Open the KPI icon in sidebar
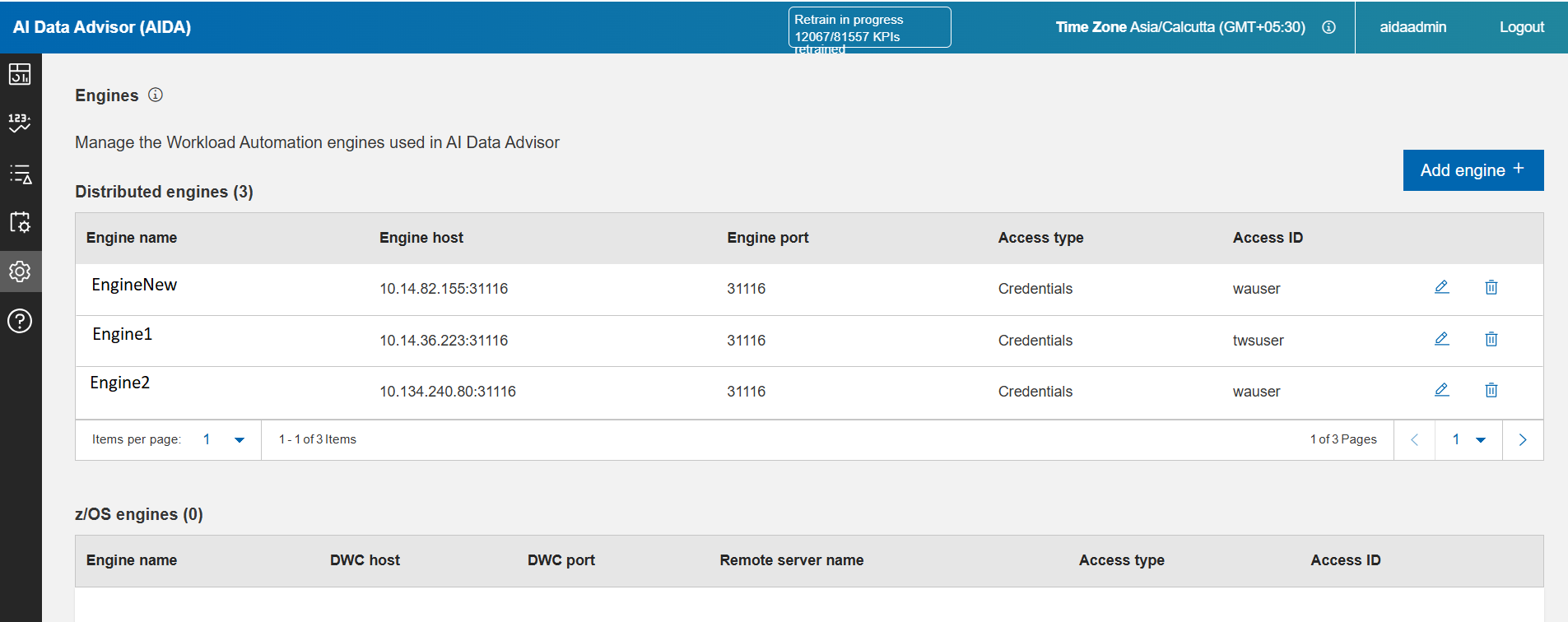The height and width of the screenshot is (622, 1568). (20, 123)
